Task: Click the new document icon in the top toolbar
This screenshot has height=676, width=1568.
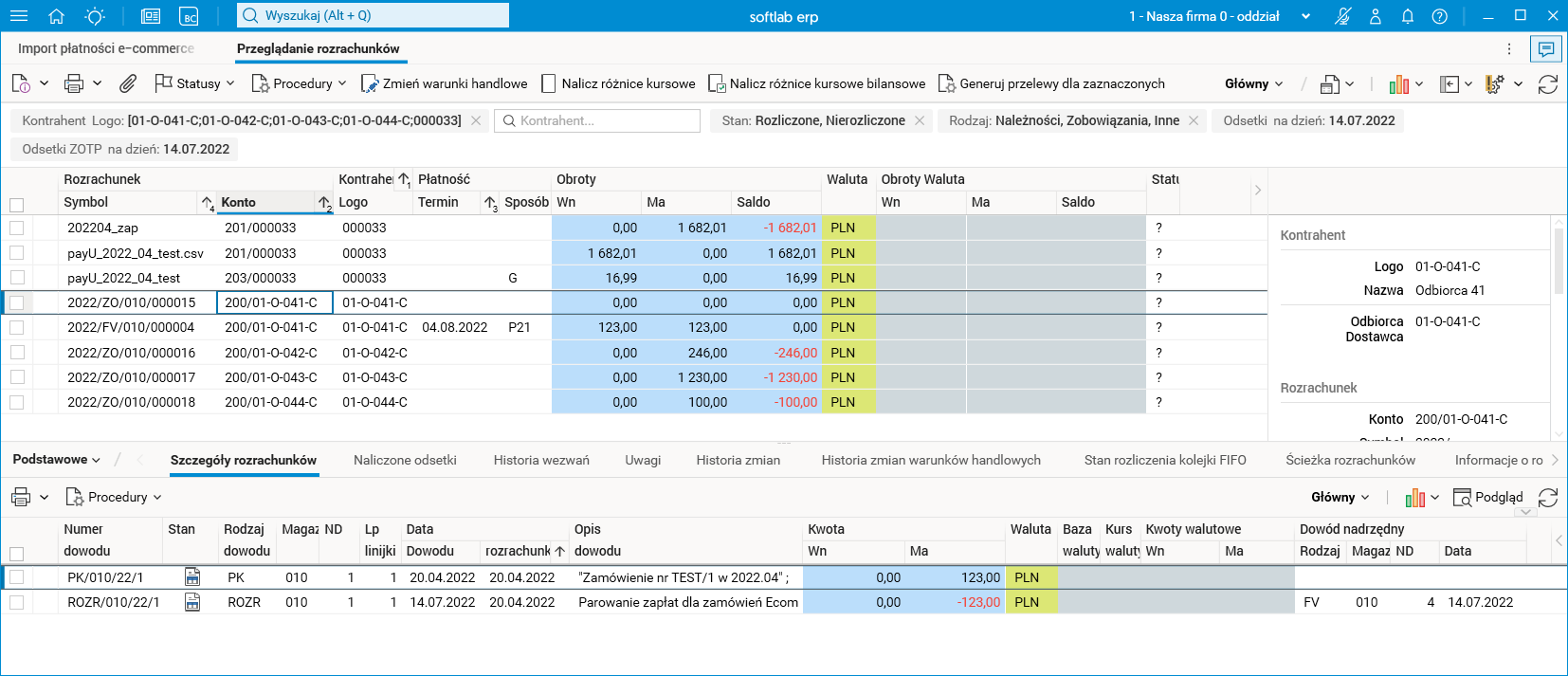Action: coord(21,83)
